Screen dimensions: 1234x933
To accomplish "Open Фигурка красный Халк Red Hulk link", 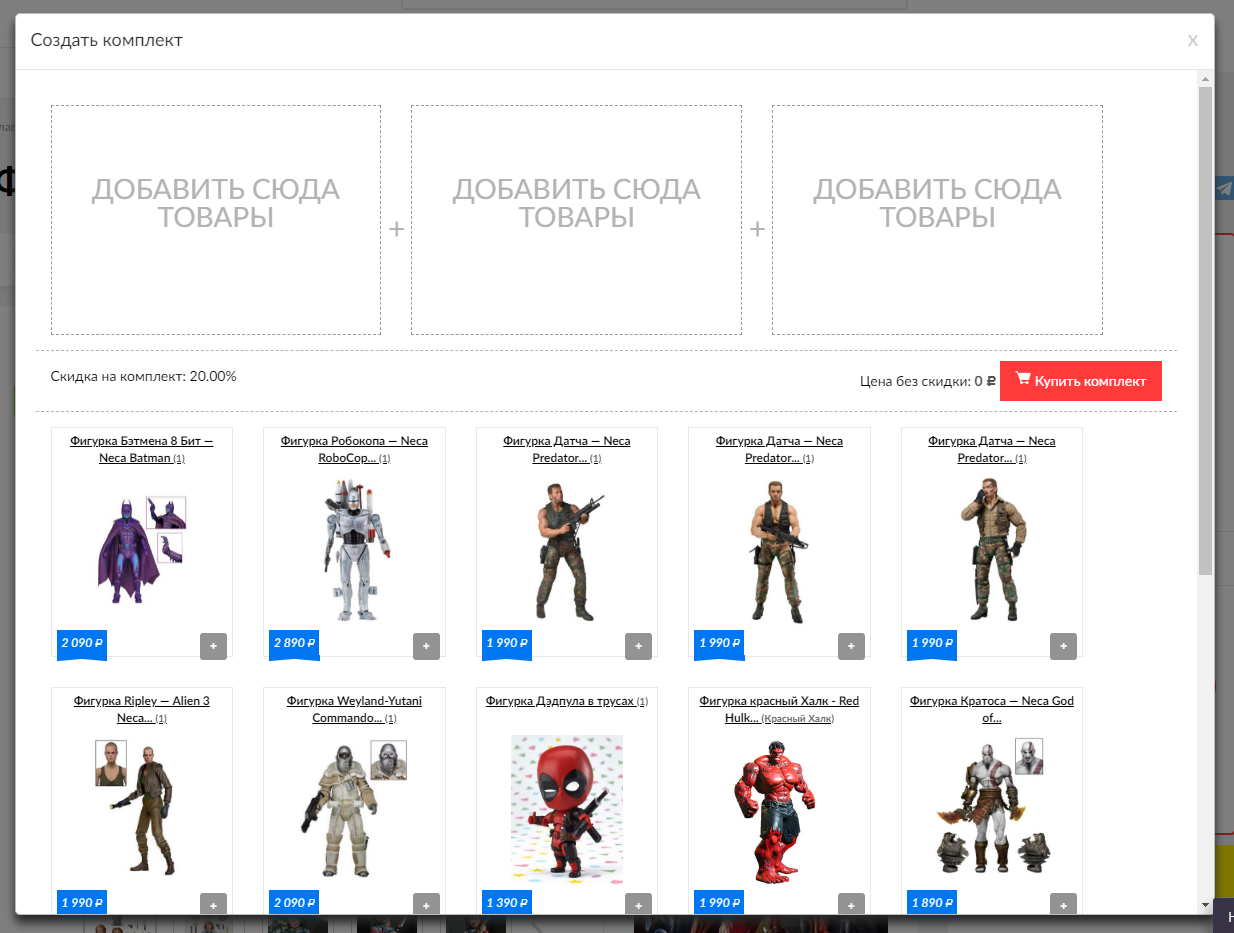I will tap(779, 709).
